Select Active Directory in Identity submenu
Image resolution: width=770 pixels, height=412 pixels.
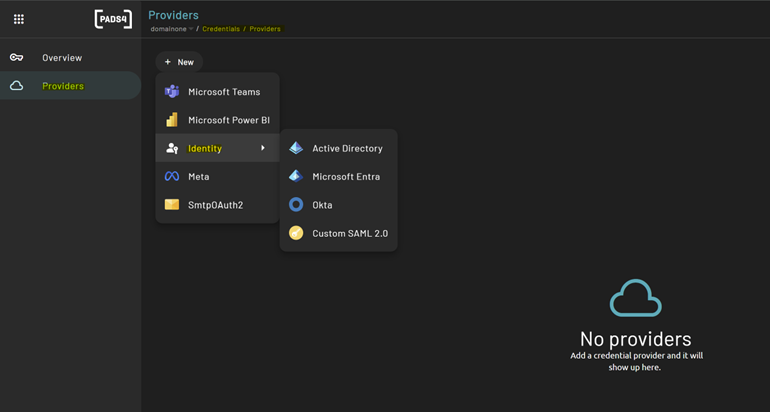click(338, 148)
